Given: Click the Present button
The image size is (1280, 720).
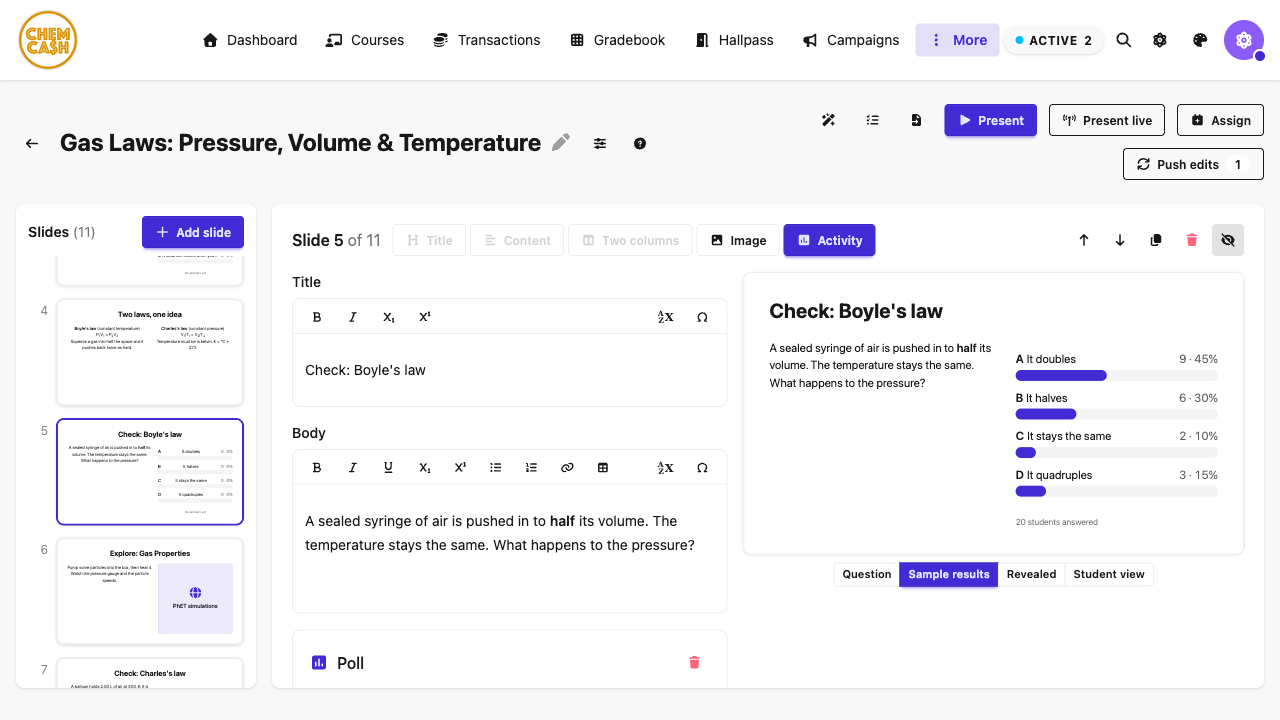Looking at the screenshot, I should (x=991, y=120).
